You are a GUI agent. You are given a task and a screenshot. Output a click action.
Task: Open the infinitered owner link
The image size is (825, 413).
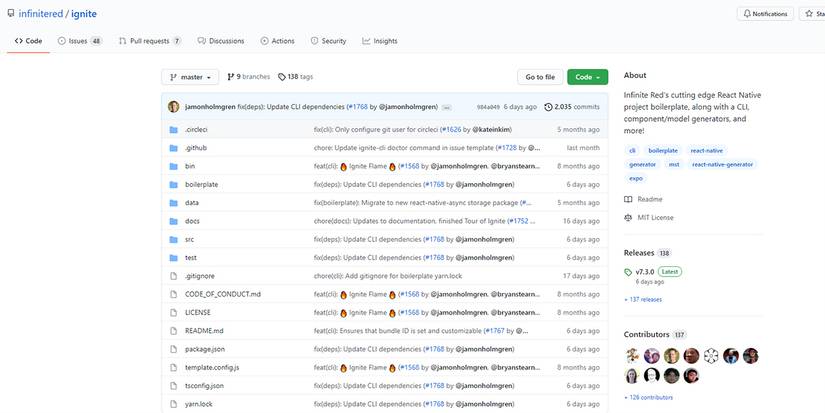[41, 14]
